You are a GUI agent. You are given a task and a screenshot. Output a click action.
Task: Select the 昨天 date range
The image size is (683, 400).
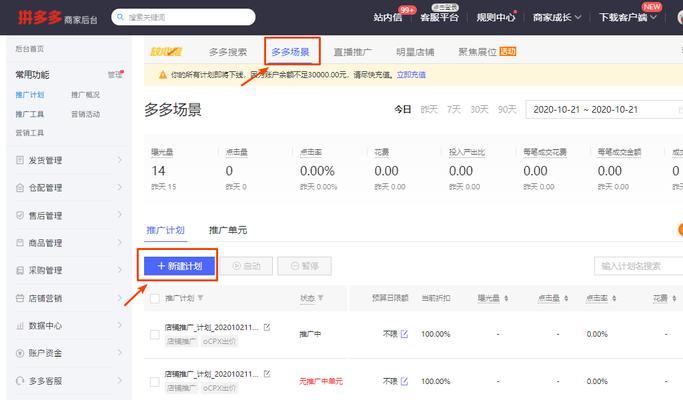pos(429,109)
